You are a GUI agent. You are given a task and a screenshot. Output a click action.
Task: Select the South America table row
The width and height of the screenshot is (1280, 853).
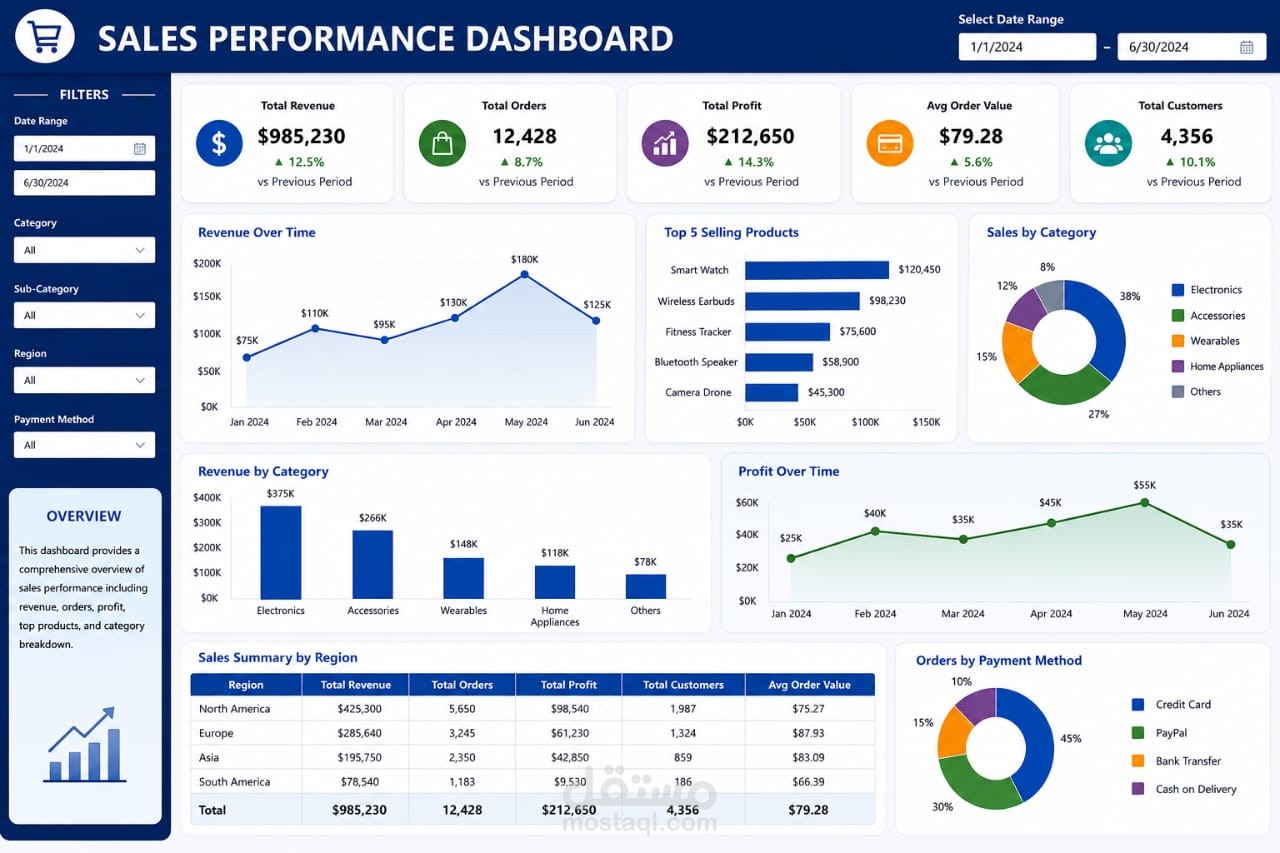[533, 782]
